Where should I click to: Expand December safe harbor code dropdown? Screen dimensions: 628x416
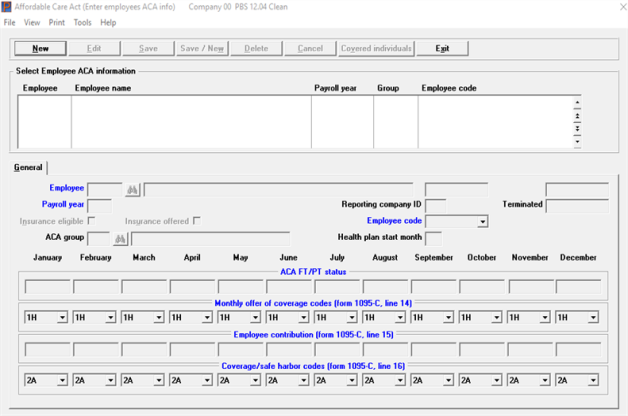(593, 380)
